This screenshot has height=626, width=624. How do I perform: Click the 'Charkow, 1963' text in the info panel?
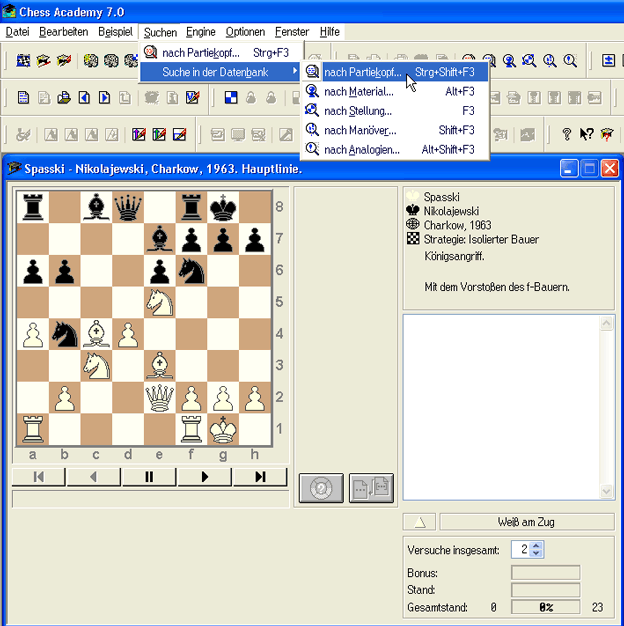click(458, 225)
